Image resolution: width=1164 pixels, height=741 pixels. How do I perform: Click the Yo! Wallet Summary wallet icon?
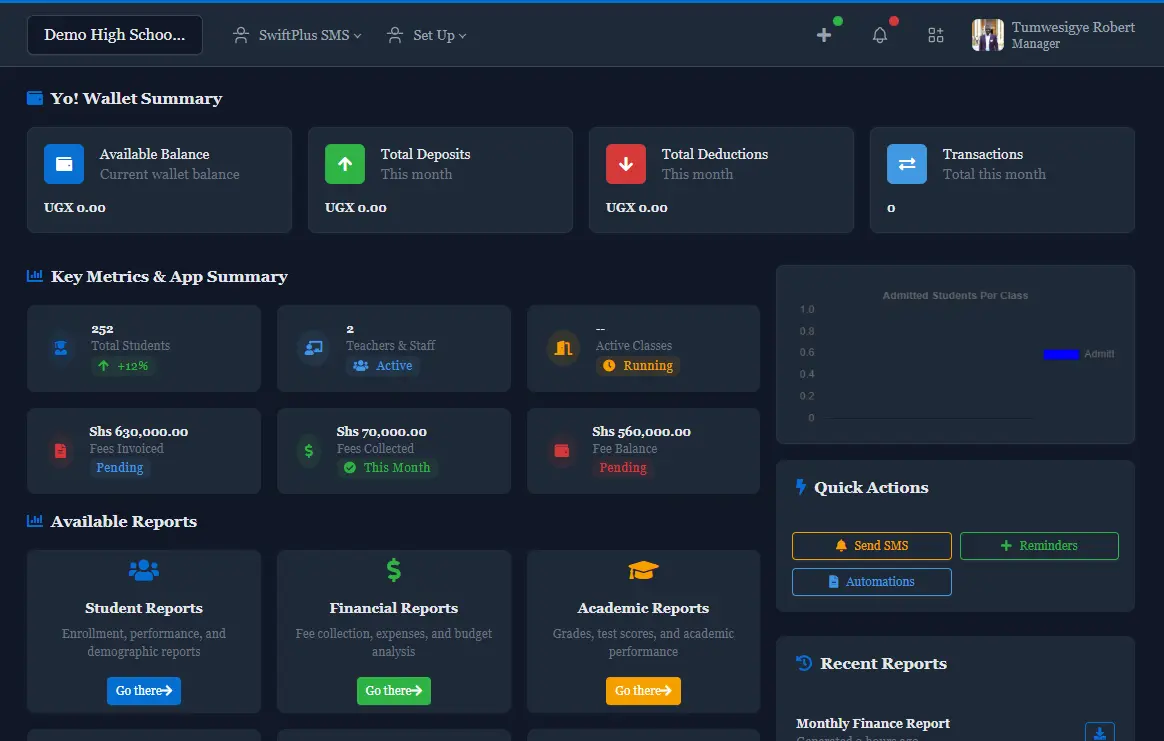click(x=34, y=98)
